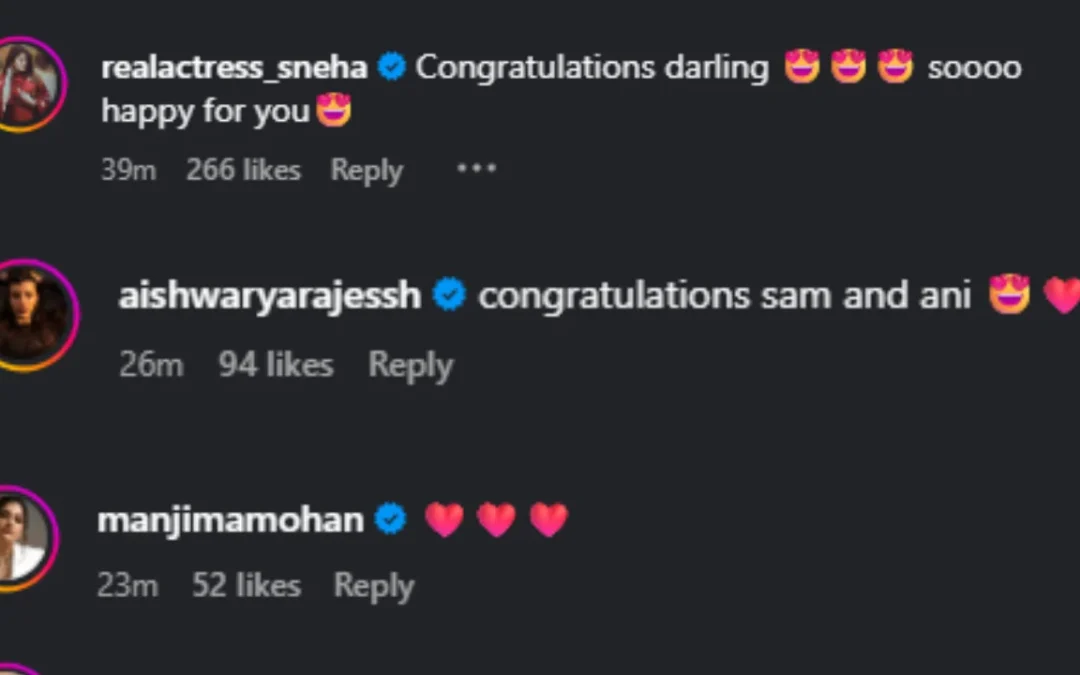View 94 likes on aishwaryarajessh's comment
Image resolution: width=1080 pixels, height=675 pixels.
[276, 365]
